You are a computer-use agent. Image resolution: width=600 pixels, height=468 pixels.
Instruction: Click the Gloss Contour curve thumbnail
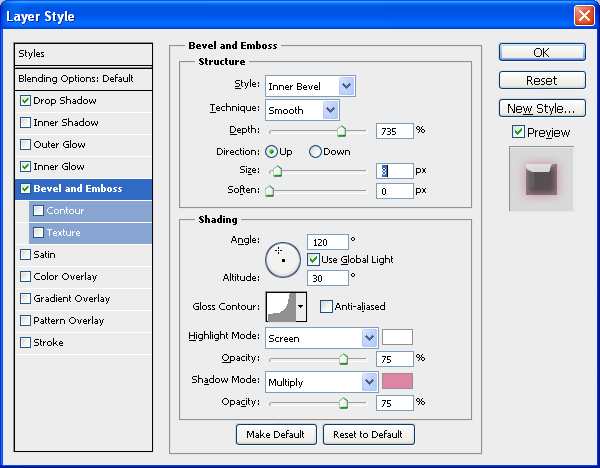coord(281,307)
